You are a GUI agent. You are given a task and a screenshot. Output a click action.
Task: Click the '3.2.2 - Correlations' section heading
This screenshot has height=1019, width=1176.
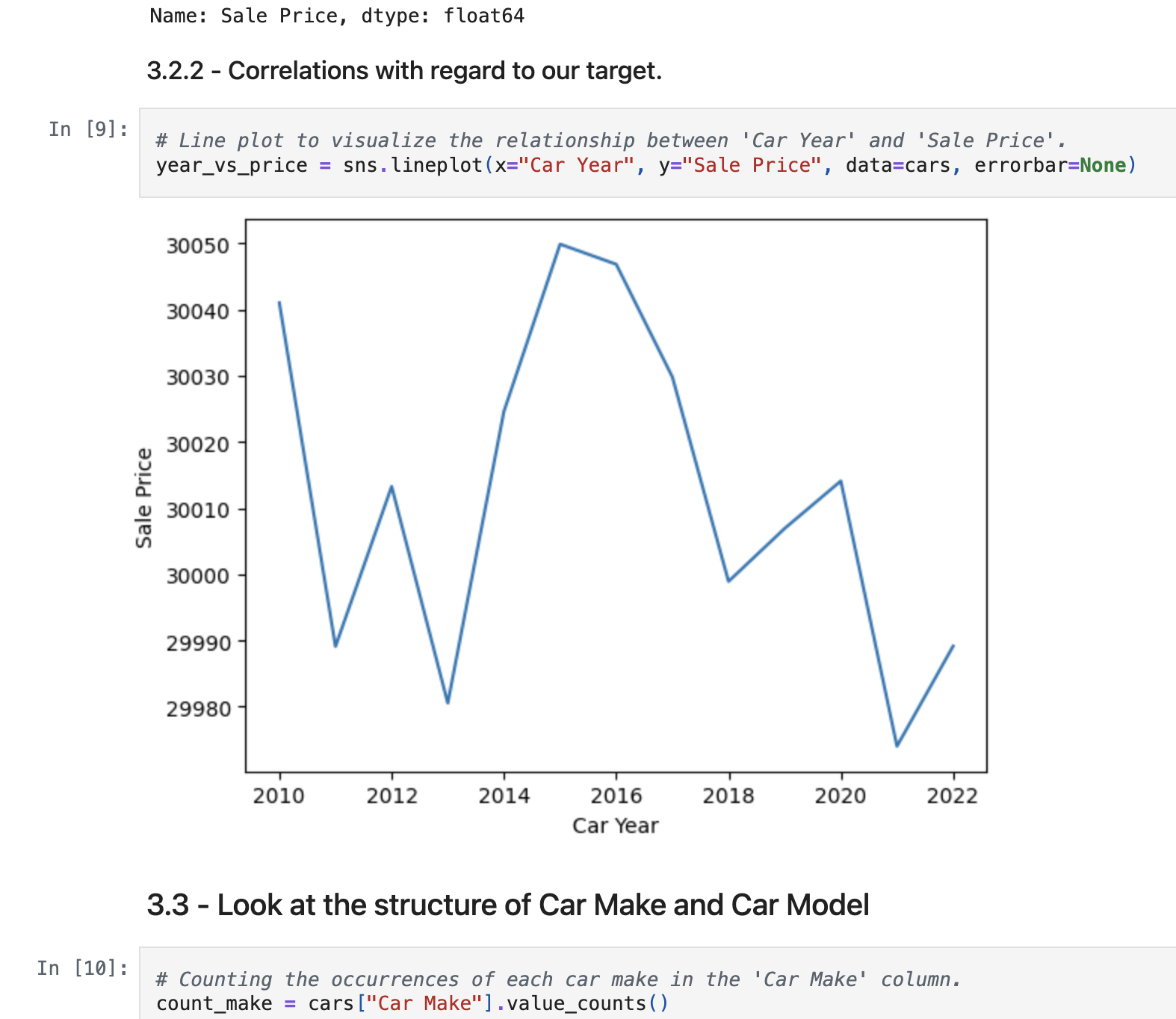[x=404, y=71]
